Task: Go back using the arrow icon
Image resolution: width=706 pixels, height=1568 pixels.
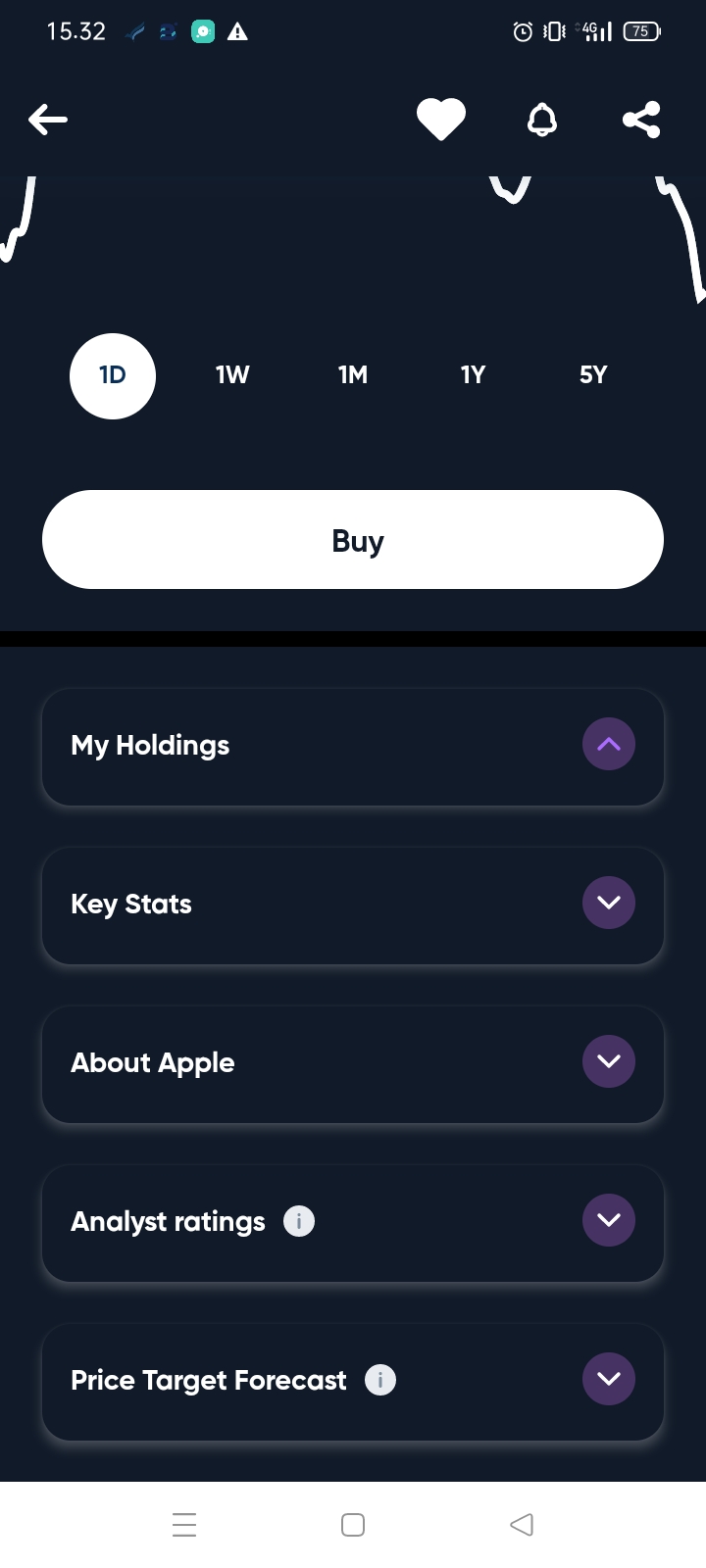Action: pyautogui.click(x=48, y=120)
